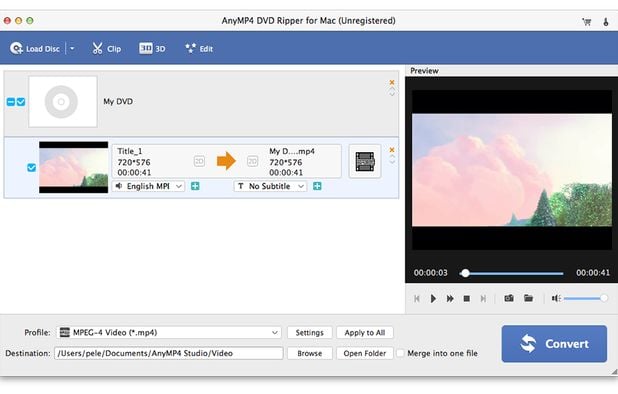The image size is (618, 394).
Task: Open the Load Disc dropdown arrow
Action: pos(72,48)
